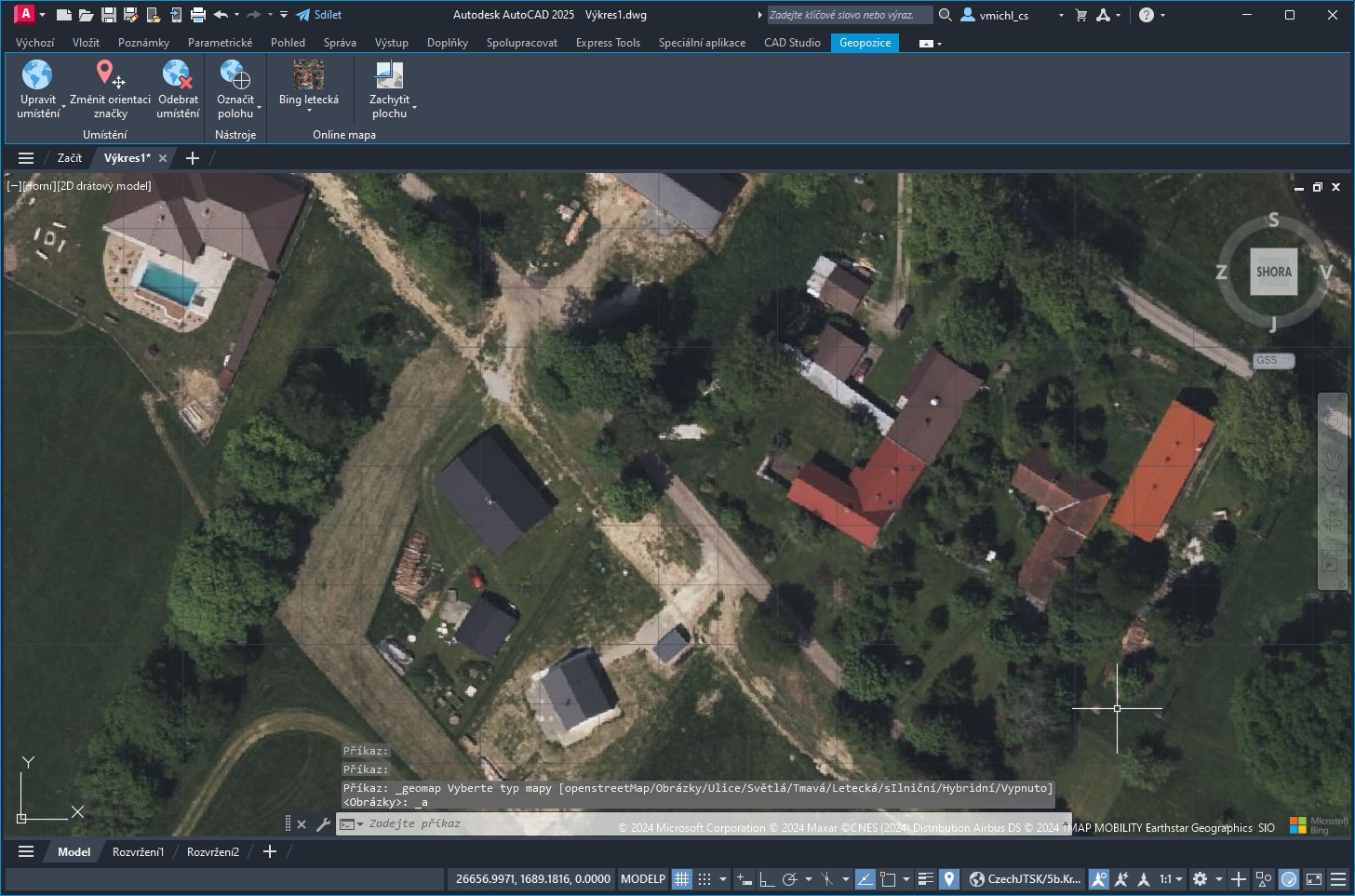The height and width of the screenshot is (896, 1355).
Task: Launch the Zachytit plochu tool
Action: click(389, 89)
